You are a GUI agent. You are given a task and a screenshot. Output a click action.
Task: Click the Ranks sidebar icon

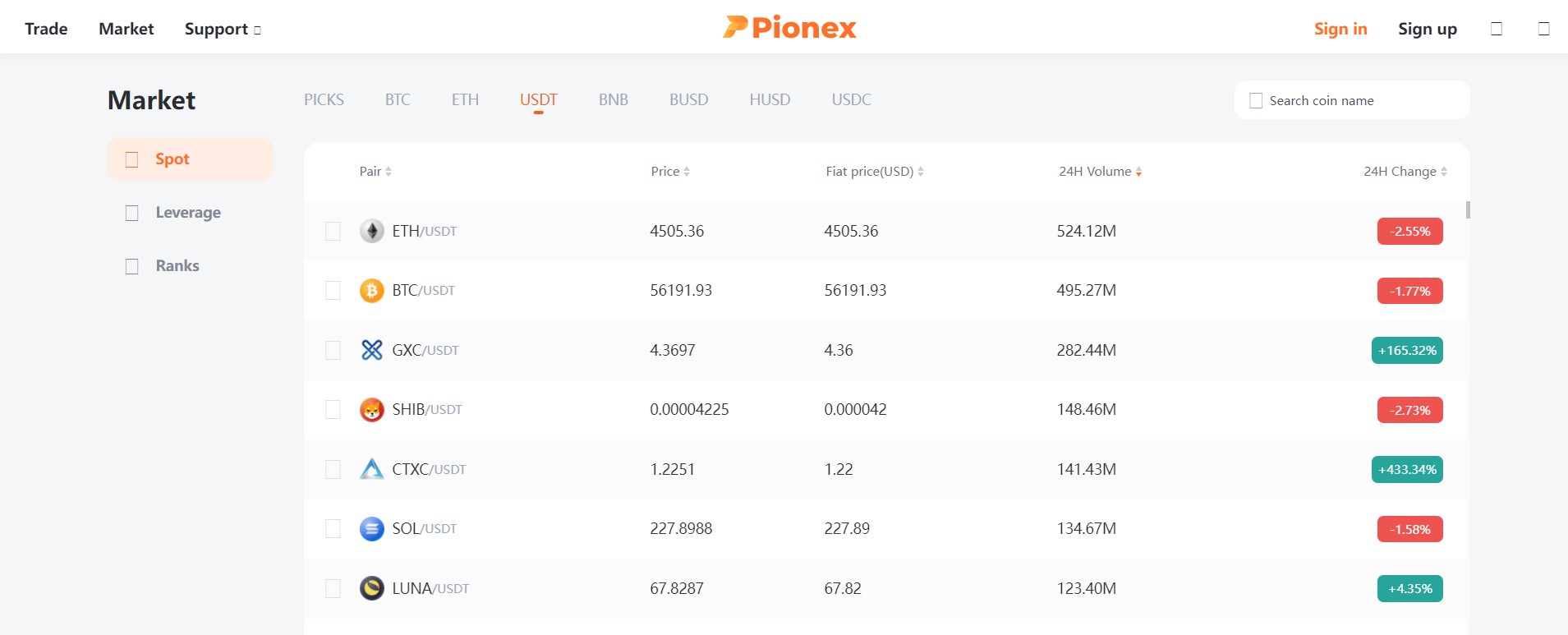pyautogui.click(x=131, y=266)
